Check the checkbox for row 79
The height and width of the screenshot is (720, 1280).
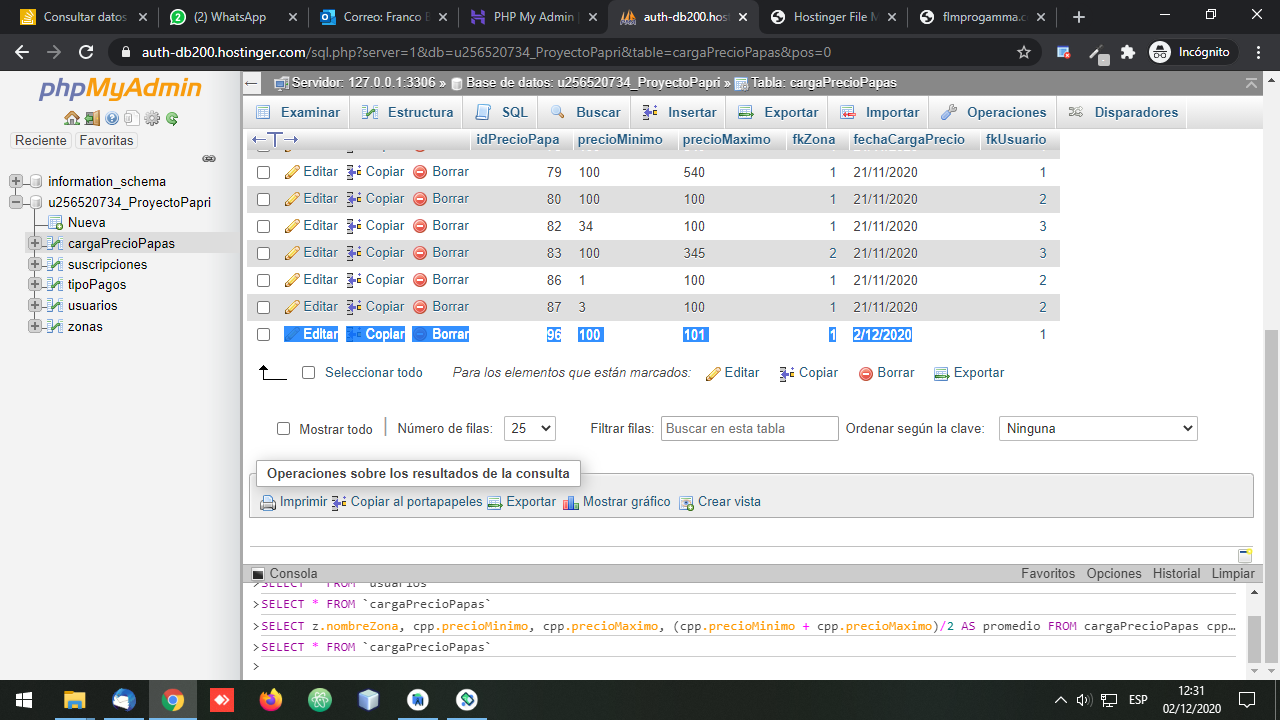point(264,172)
